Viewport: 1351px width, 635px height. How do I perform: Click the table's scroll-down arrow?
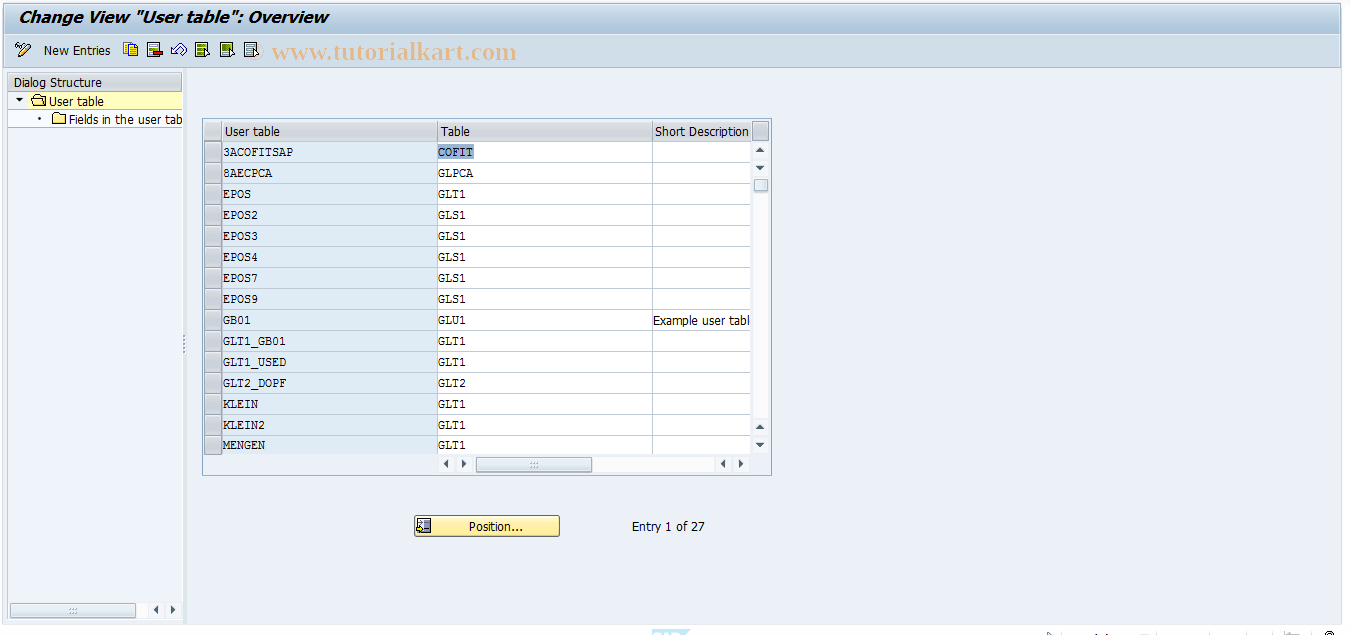click(759, 444)
